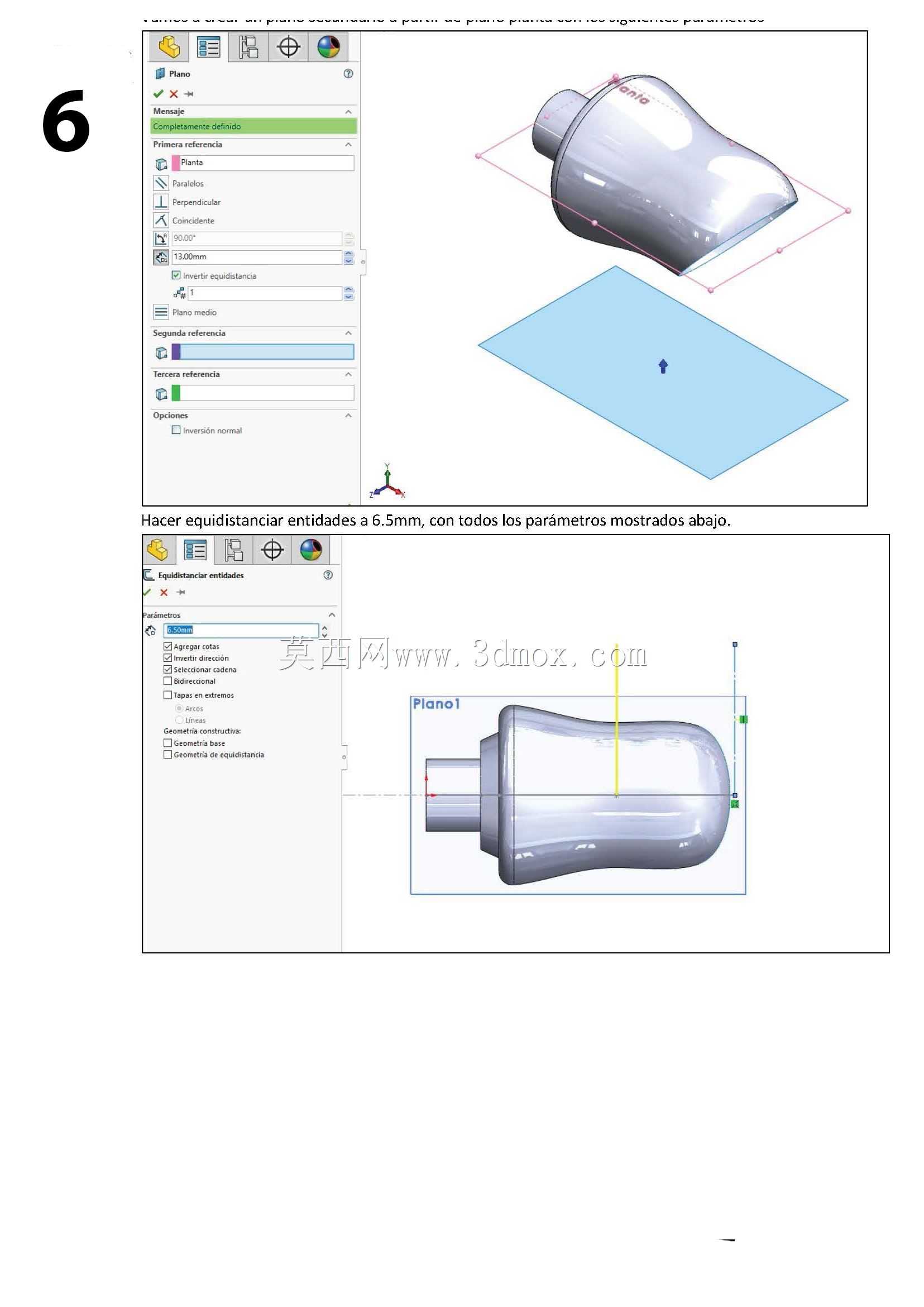This screenshot has height=1307, width=924.
Task: Collapse the Primera referencia section
Action: pos(348,145)
